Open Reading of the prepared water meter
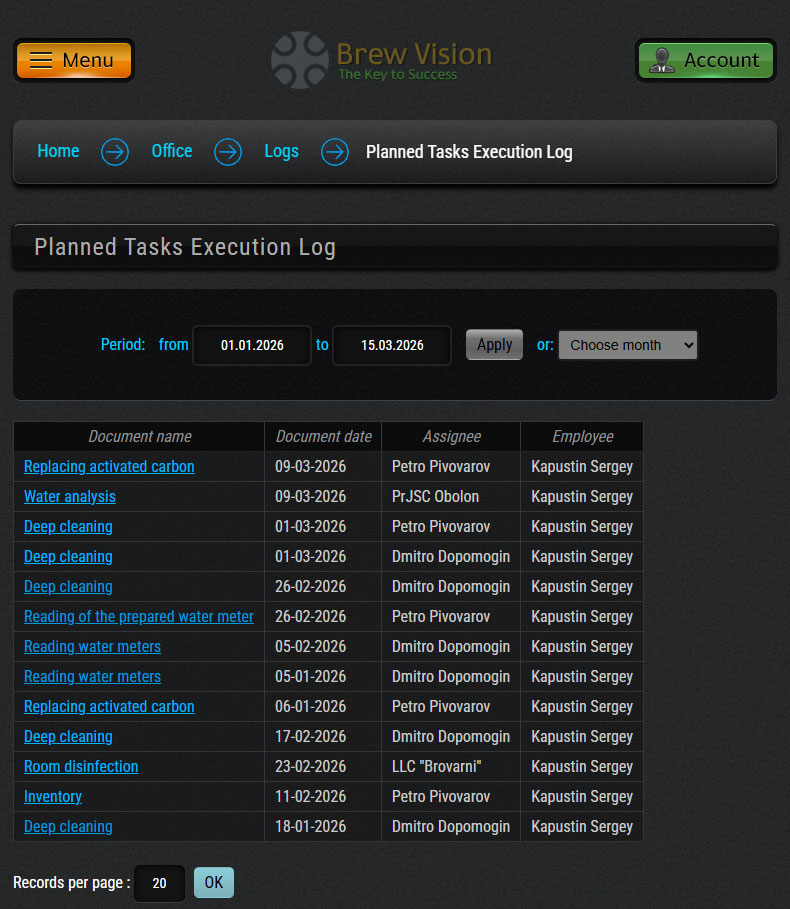The width and height of the screenshot is (790, 909). coord(138,617)
